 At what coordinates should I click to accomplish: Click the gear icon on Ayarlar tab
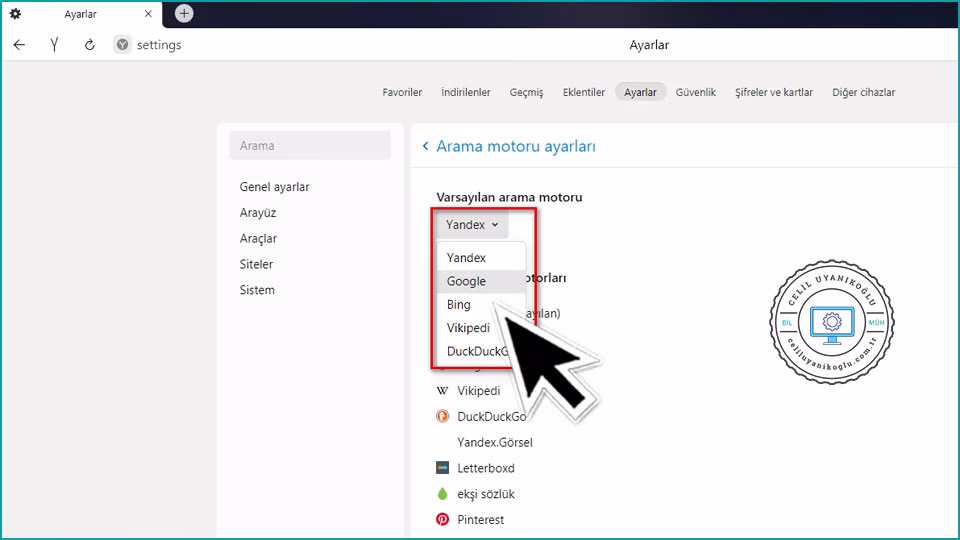click(15, 13)
